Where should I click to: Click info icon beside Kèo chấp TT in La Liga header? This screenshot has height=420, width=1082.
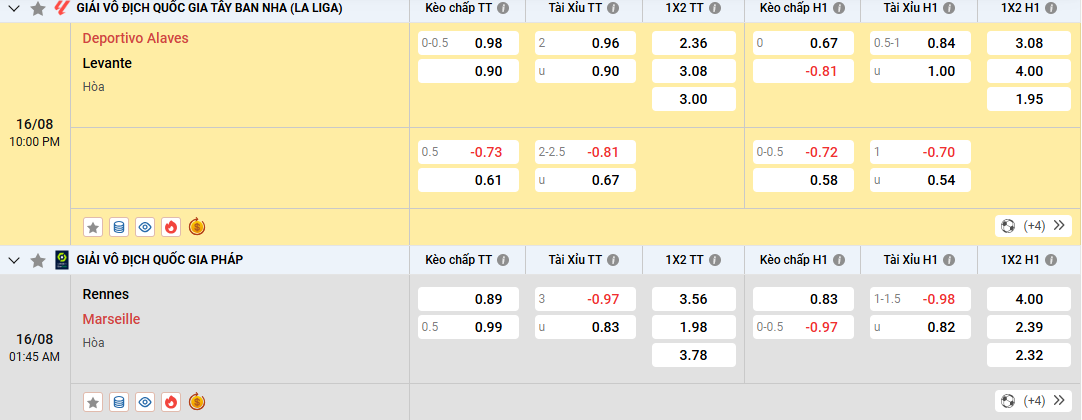coord(502,8)
